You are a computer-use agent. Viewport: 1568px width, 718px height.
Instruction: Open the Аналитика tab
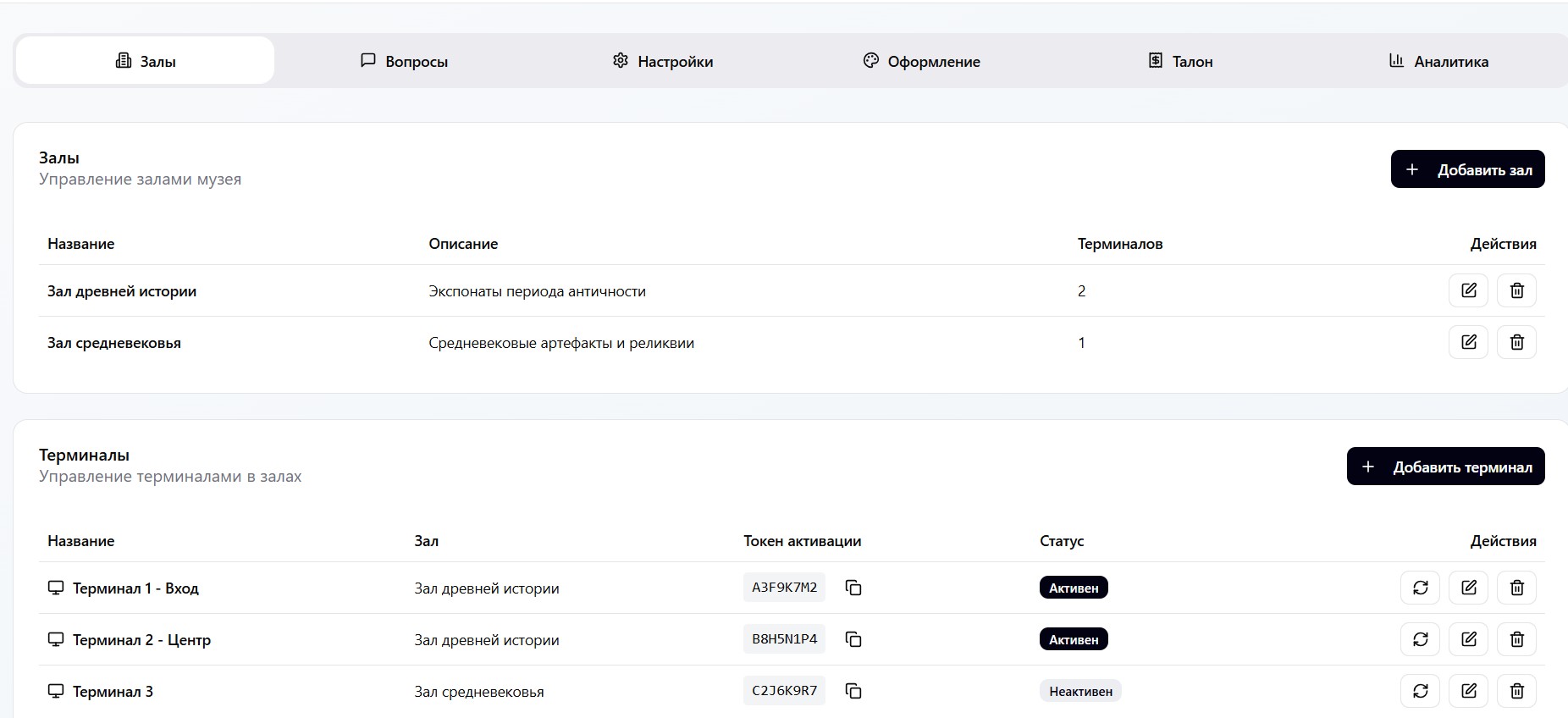(1438, 61)
